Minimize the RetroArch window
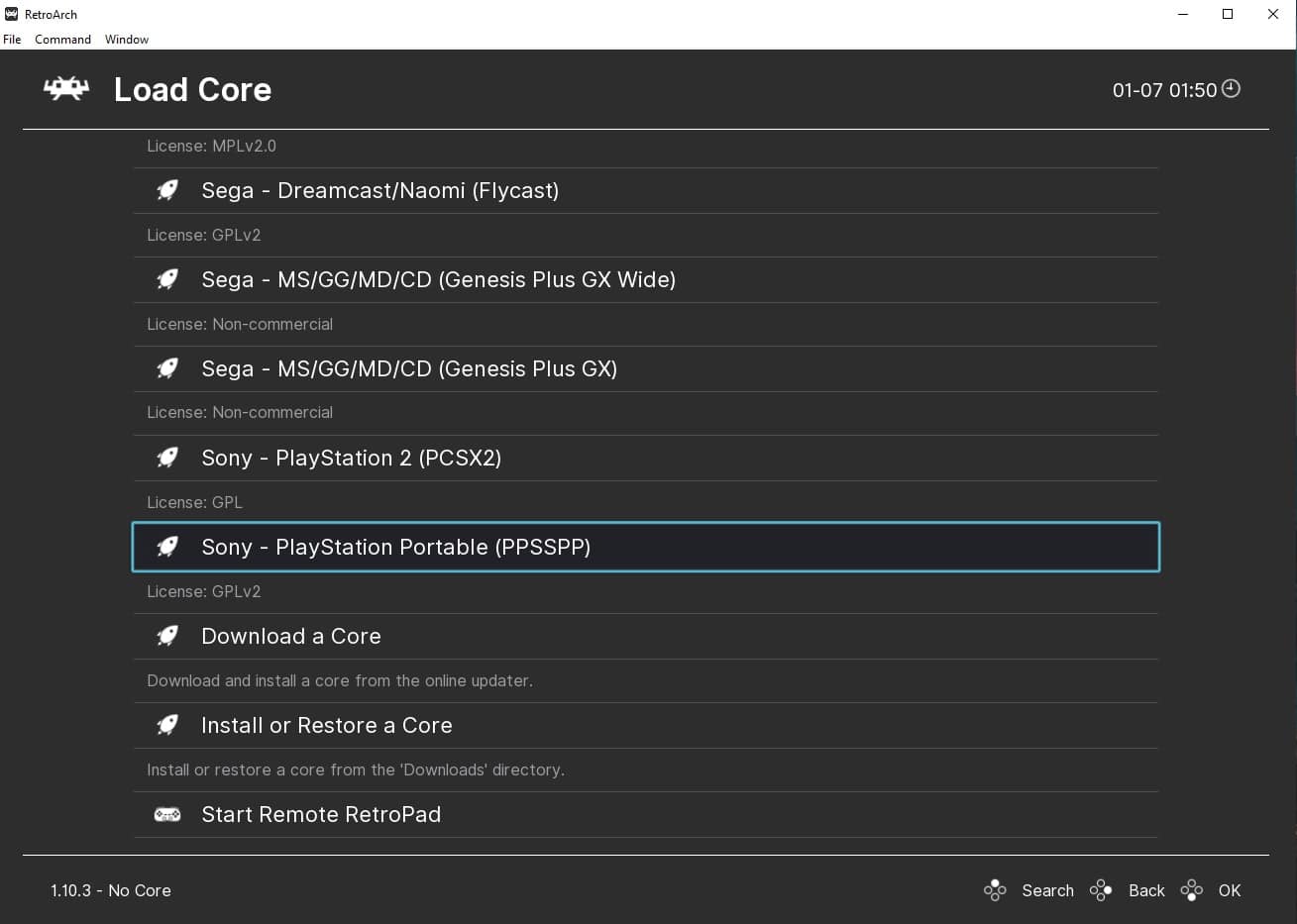1297x924 pixels. click(1182, 14)
